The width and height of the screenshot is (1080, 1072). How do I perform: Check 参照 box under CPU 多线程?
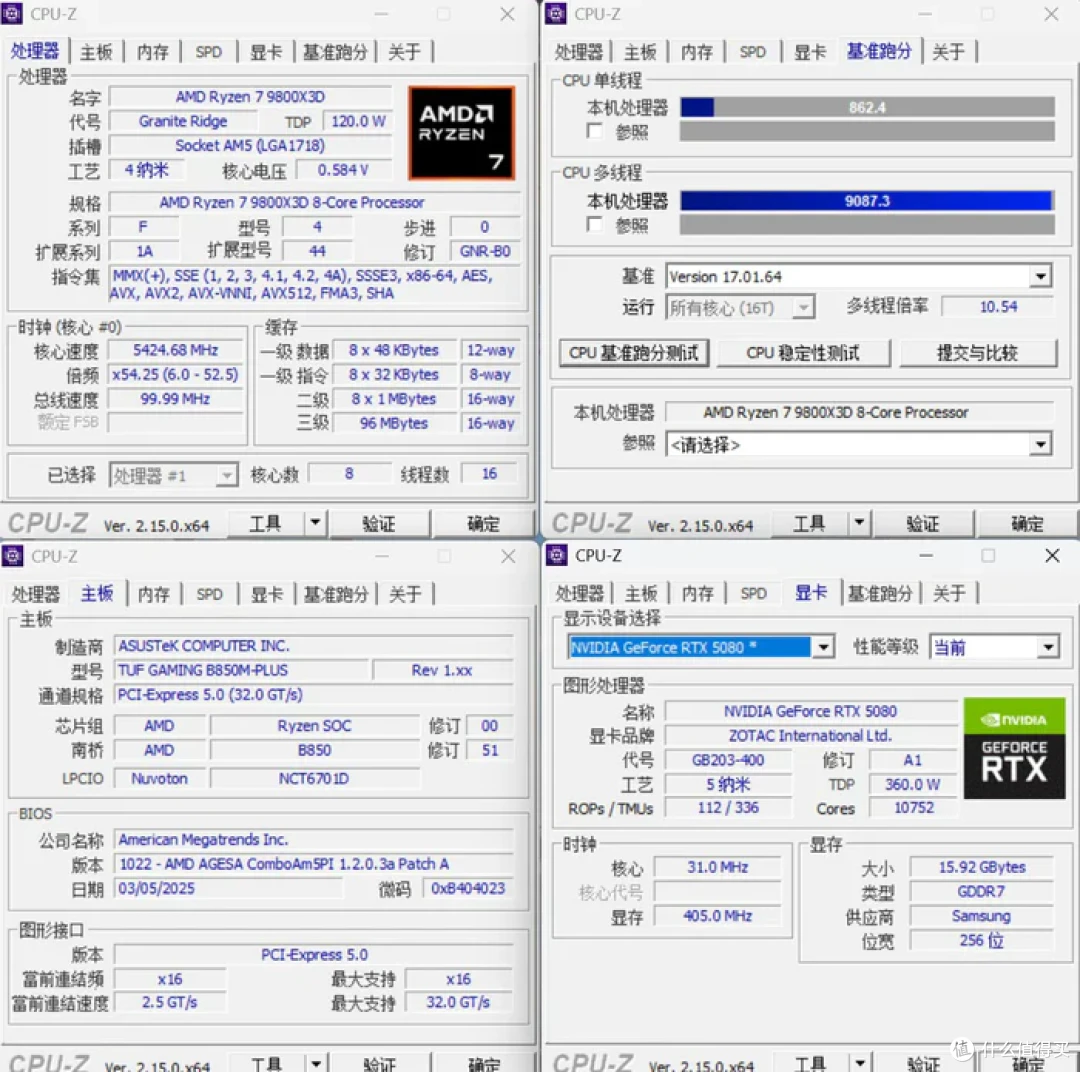coord(594,225)
